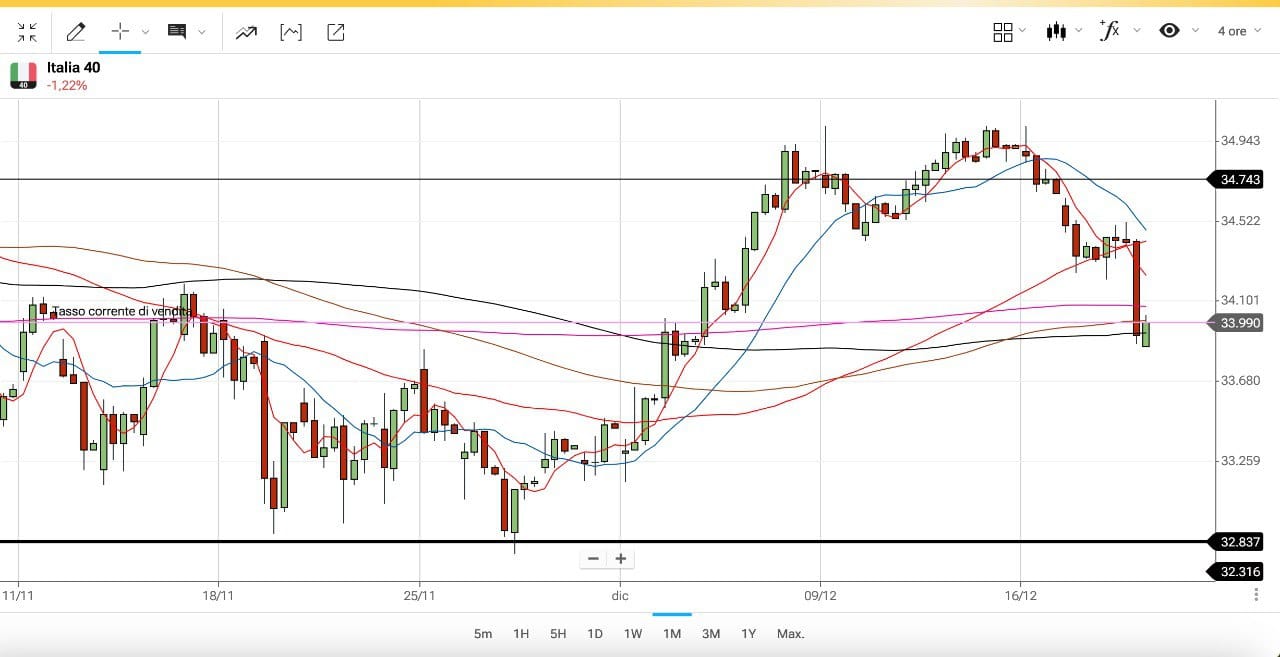
Task: Expand the arrow next to the comment tool
Action: [x=202, y=32]
